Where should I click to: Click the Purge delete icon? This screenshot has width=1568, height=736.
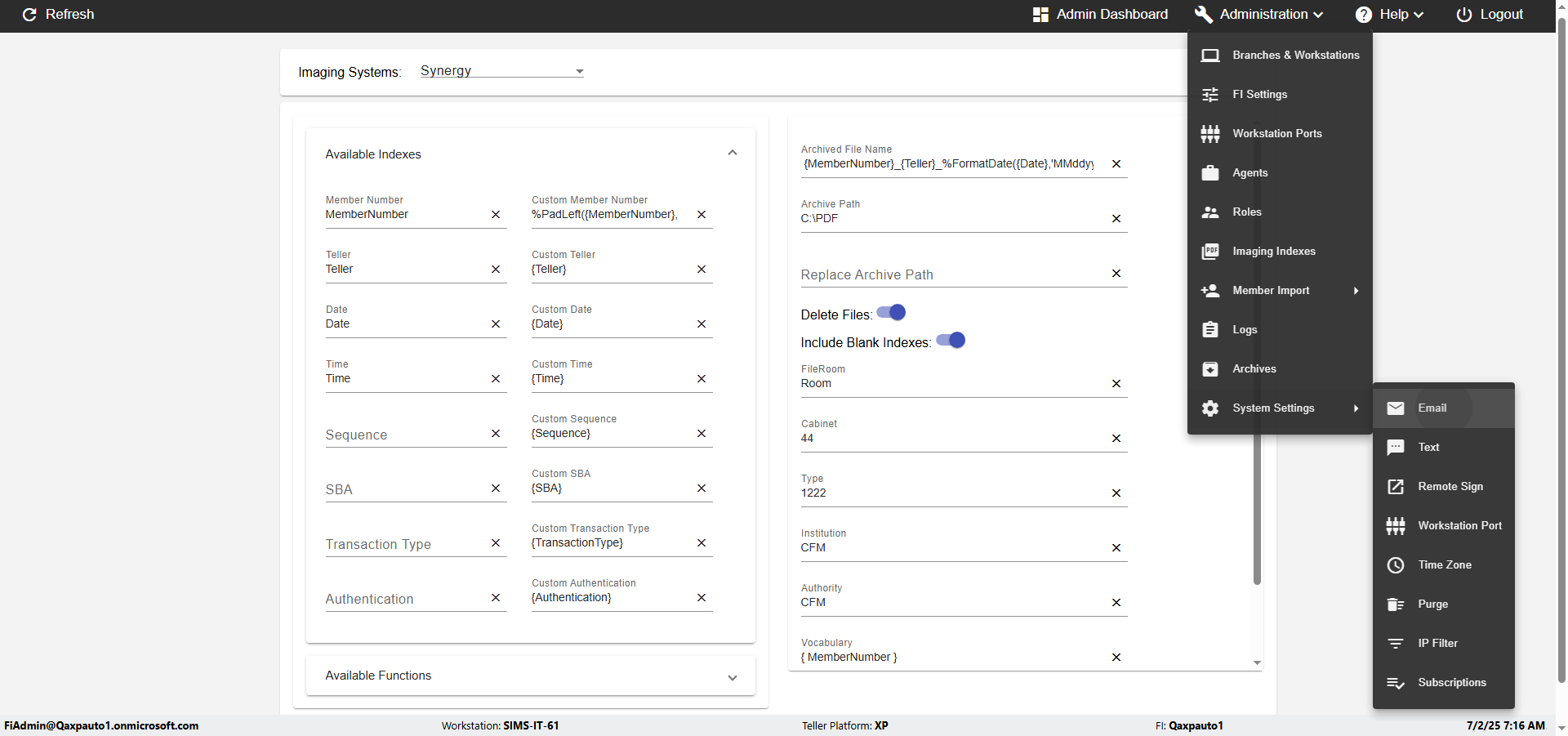(x=1396, y=604)
